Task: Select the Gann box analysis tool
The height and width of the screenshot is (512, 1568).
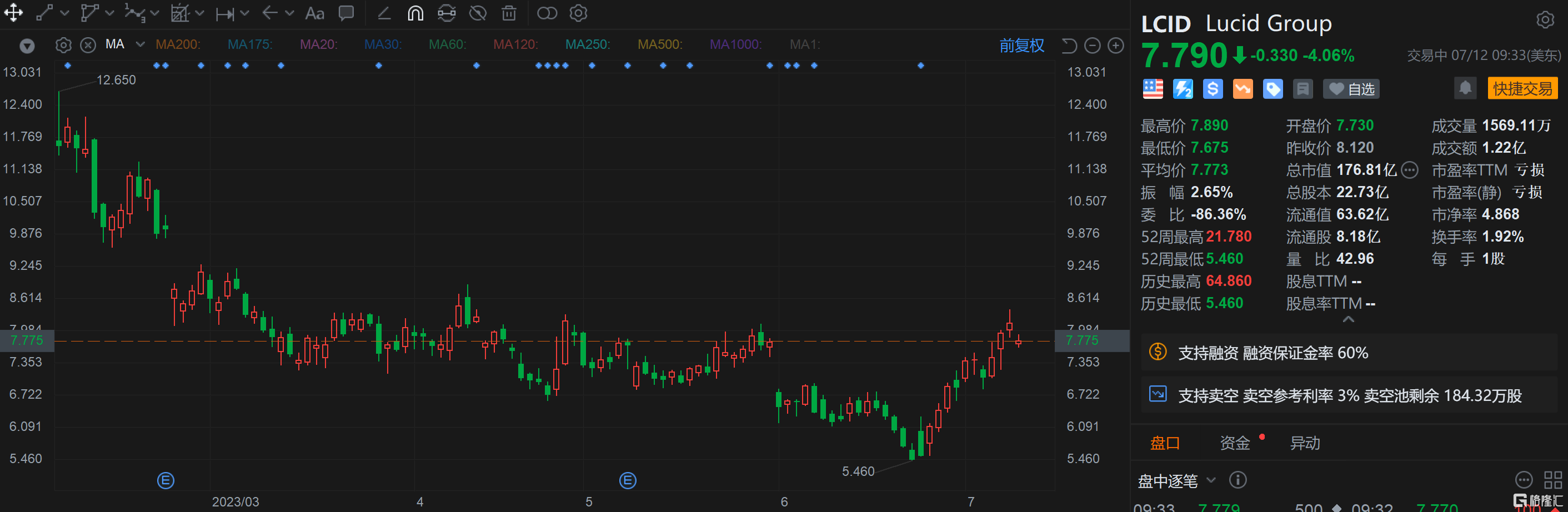Action: 179,13
